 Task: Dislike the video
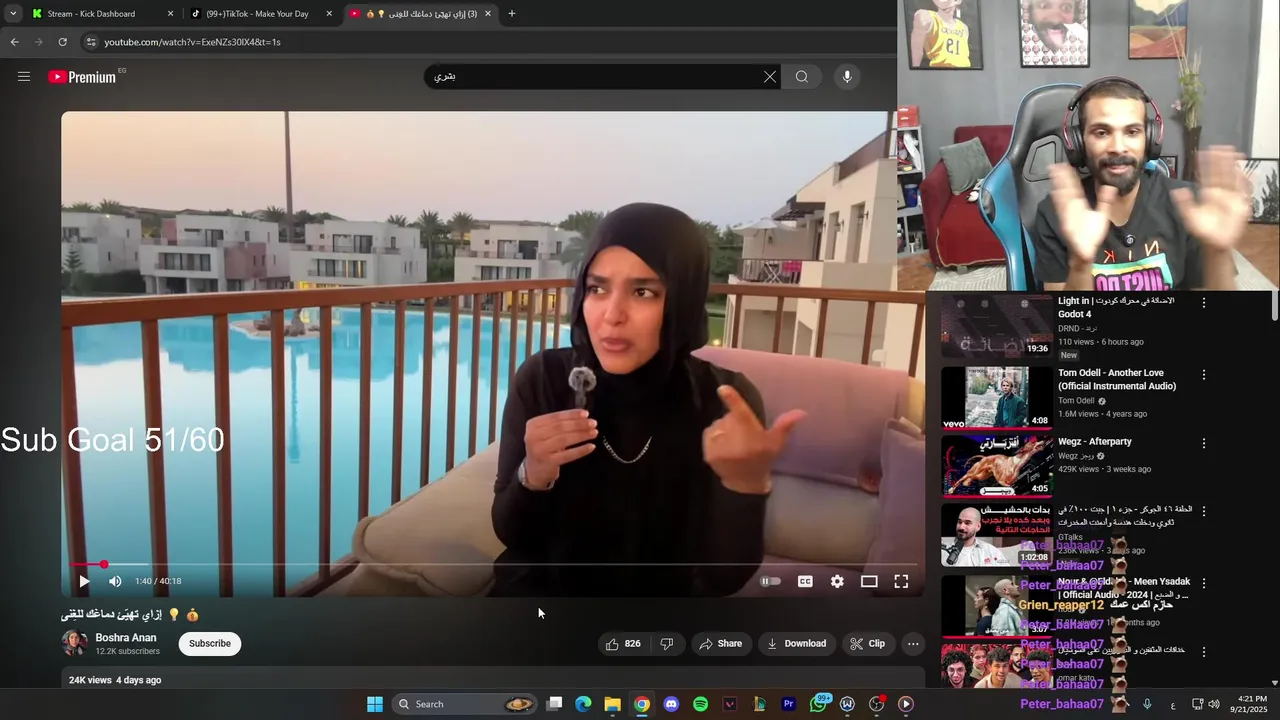(667, 644)
